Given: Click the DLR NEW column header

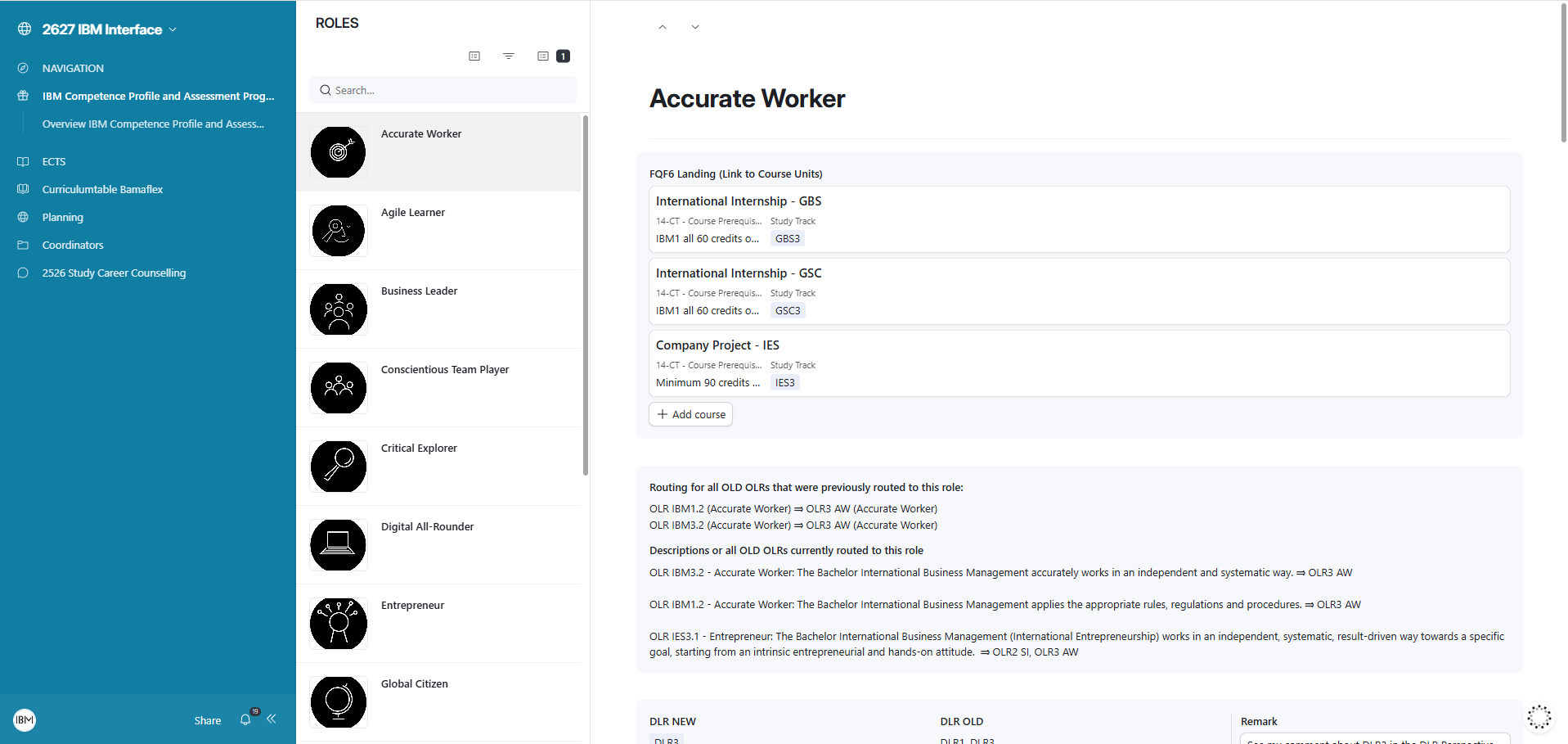Looking at the screenshot, I should coord(672,721).
